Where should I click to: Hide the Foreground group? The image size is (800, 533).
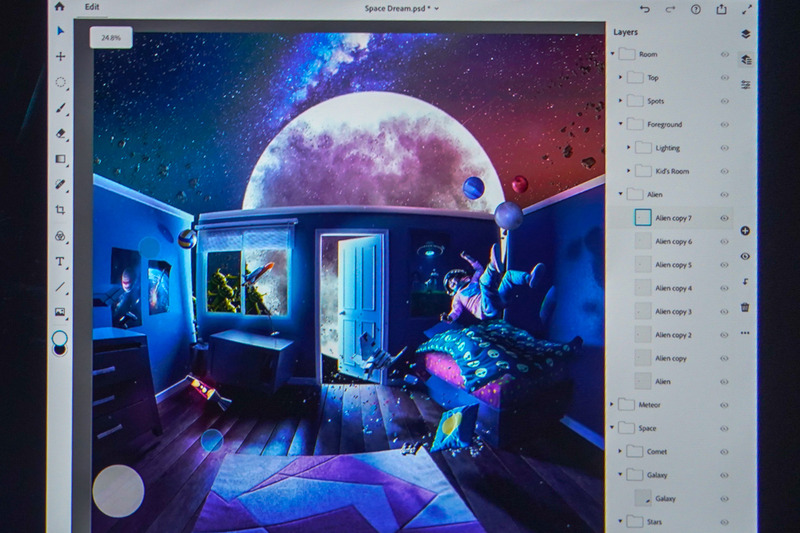(724, 124)
